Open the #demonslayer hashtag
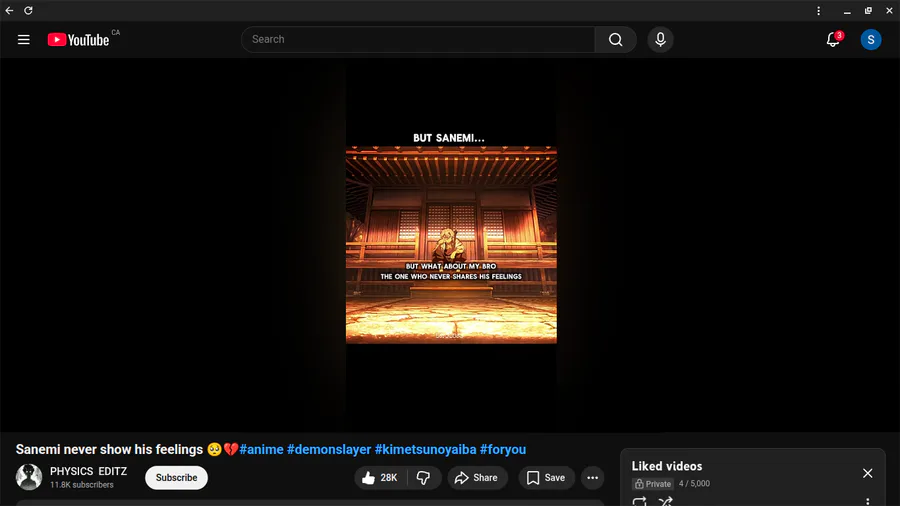Image resolution: width=900 pixels, height=506 pixels. pos(329,449)
